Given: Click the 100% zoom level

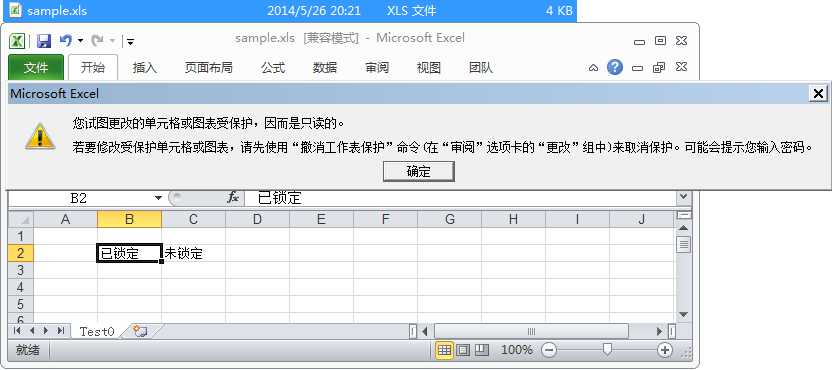Looking at the screenshot, I should pyautogui.click(x=516, y=350).
